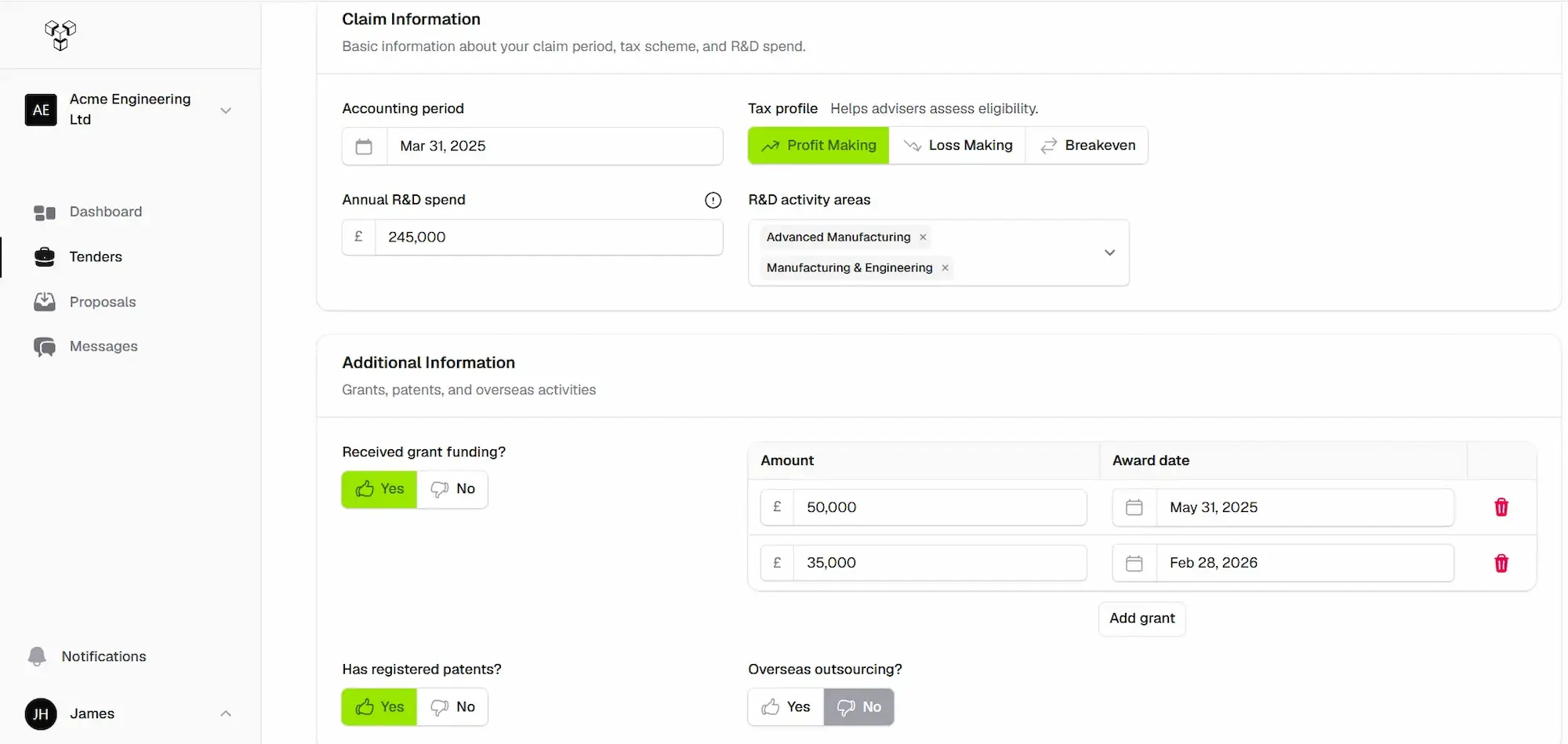Click the Claim Information heading

411,20
